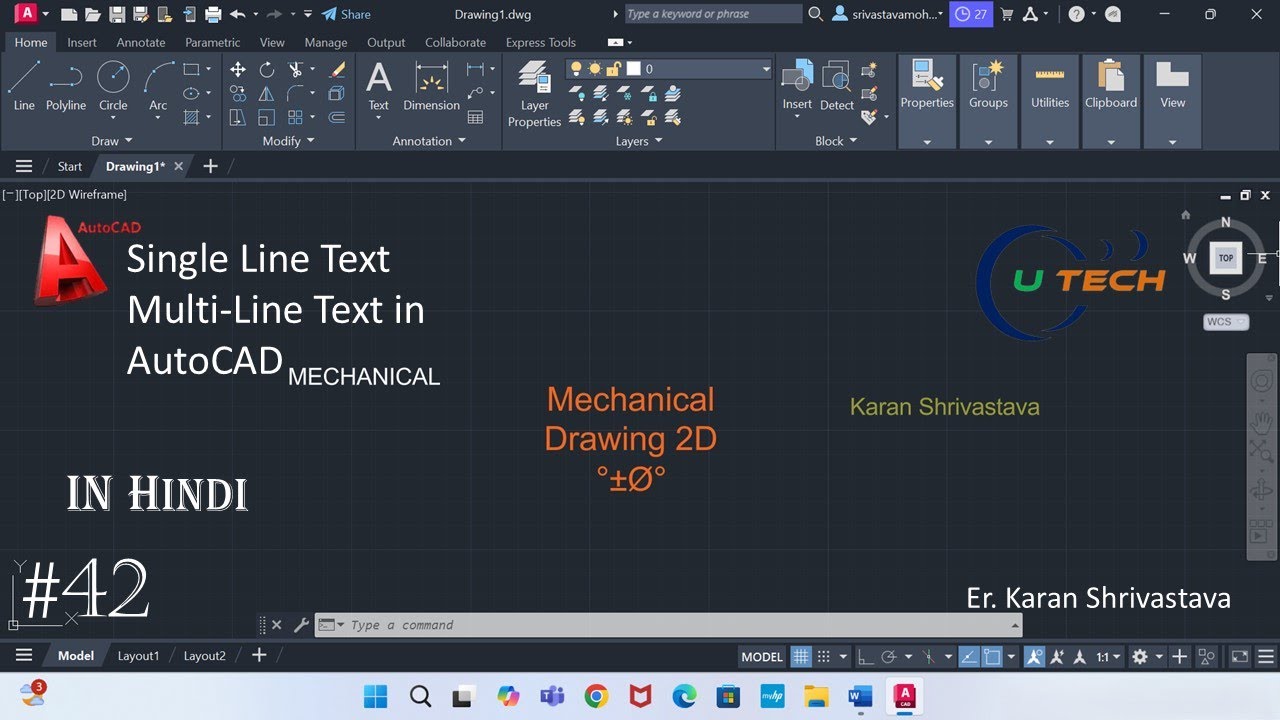Click the Detect block tool
Viewport: 1280px width, 720px height.
coord(837,86)
